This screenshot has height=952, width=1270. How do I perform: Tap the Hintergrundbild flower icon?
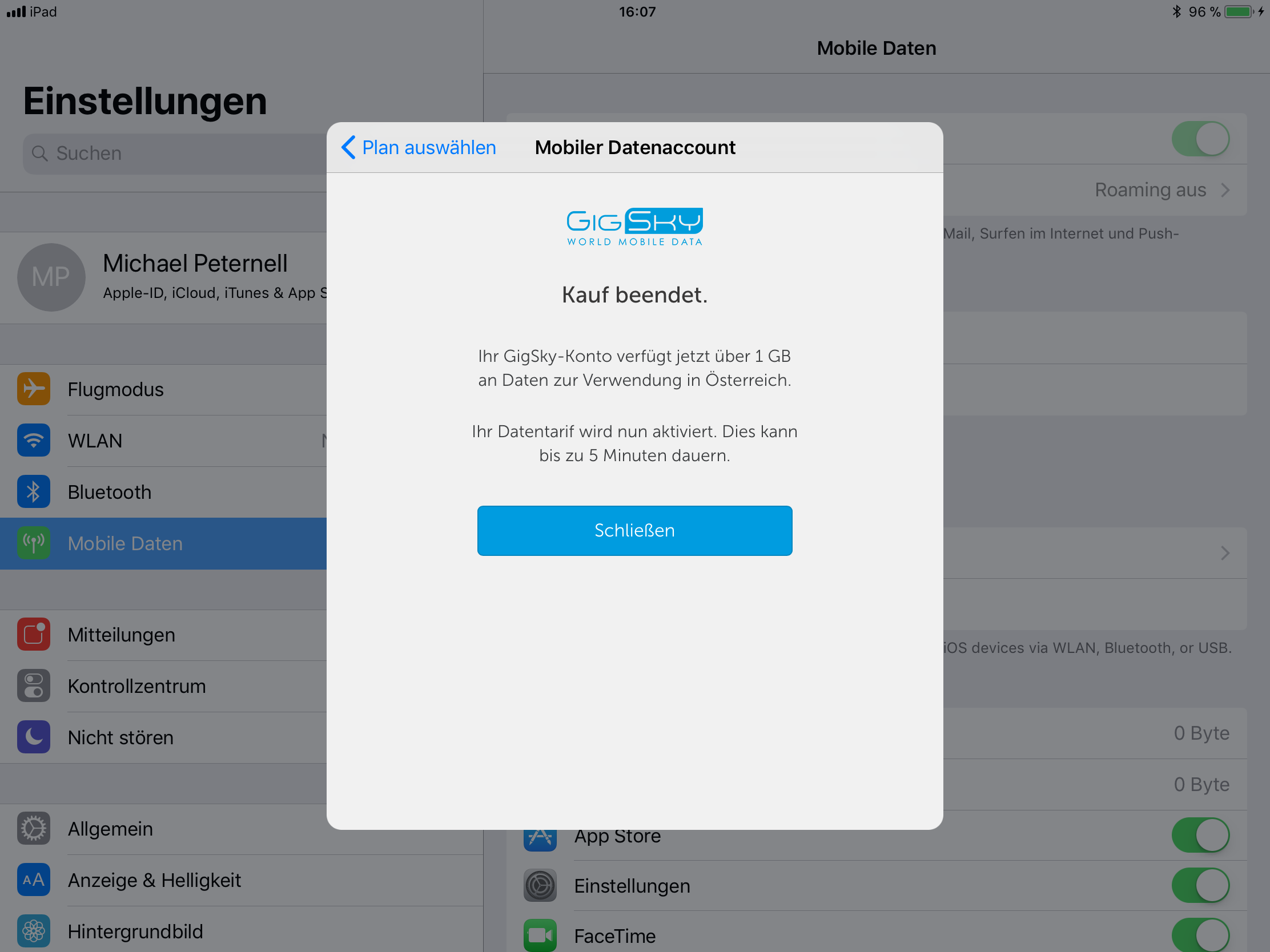[x=33, y=931]
